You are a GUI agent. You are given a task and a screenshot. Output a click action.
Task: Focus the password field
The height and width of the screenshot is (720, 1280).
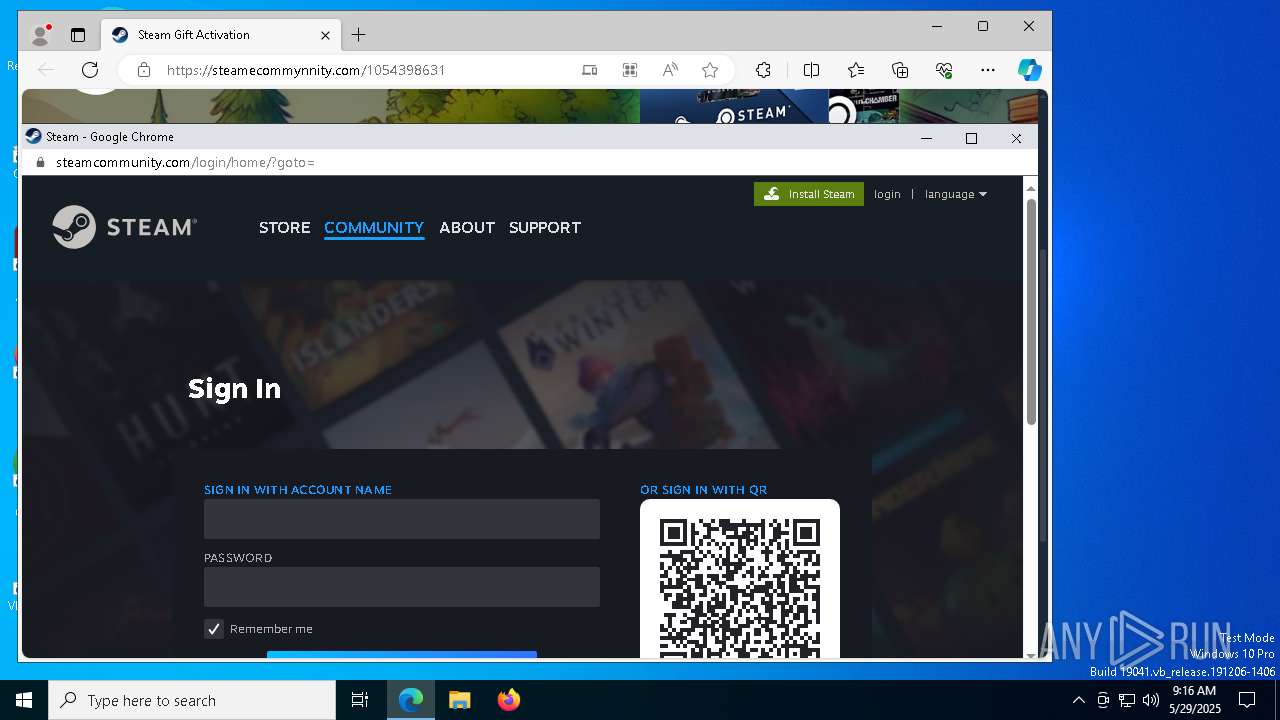tap(402, 587)
